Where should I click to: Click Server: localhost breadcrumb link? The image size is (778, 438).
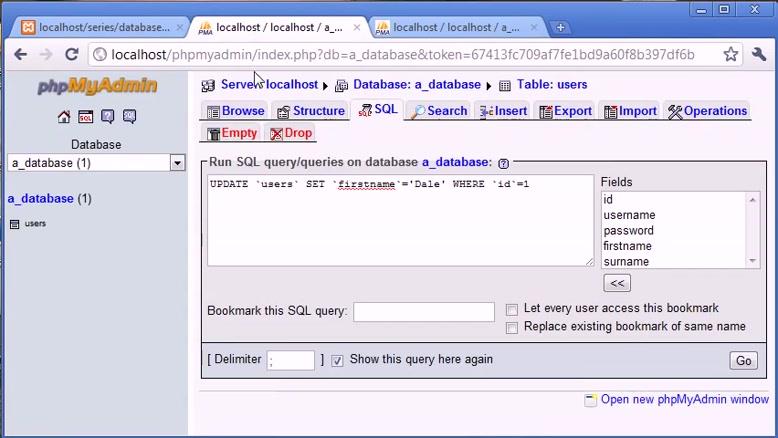[x=269, y=85]
